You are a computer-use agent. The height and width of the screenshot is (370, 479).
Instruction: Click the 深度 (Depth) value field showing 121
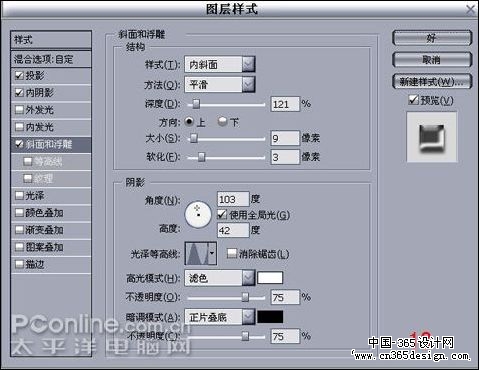[285, 104]
